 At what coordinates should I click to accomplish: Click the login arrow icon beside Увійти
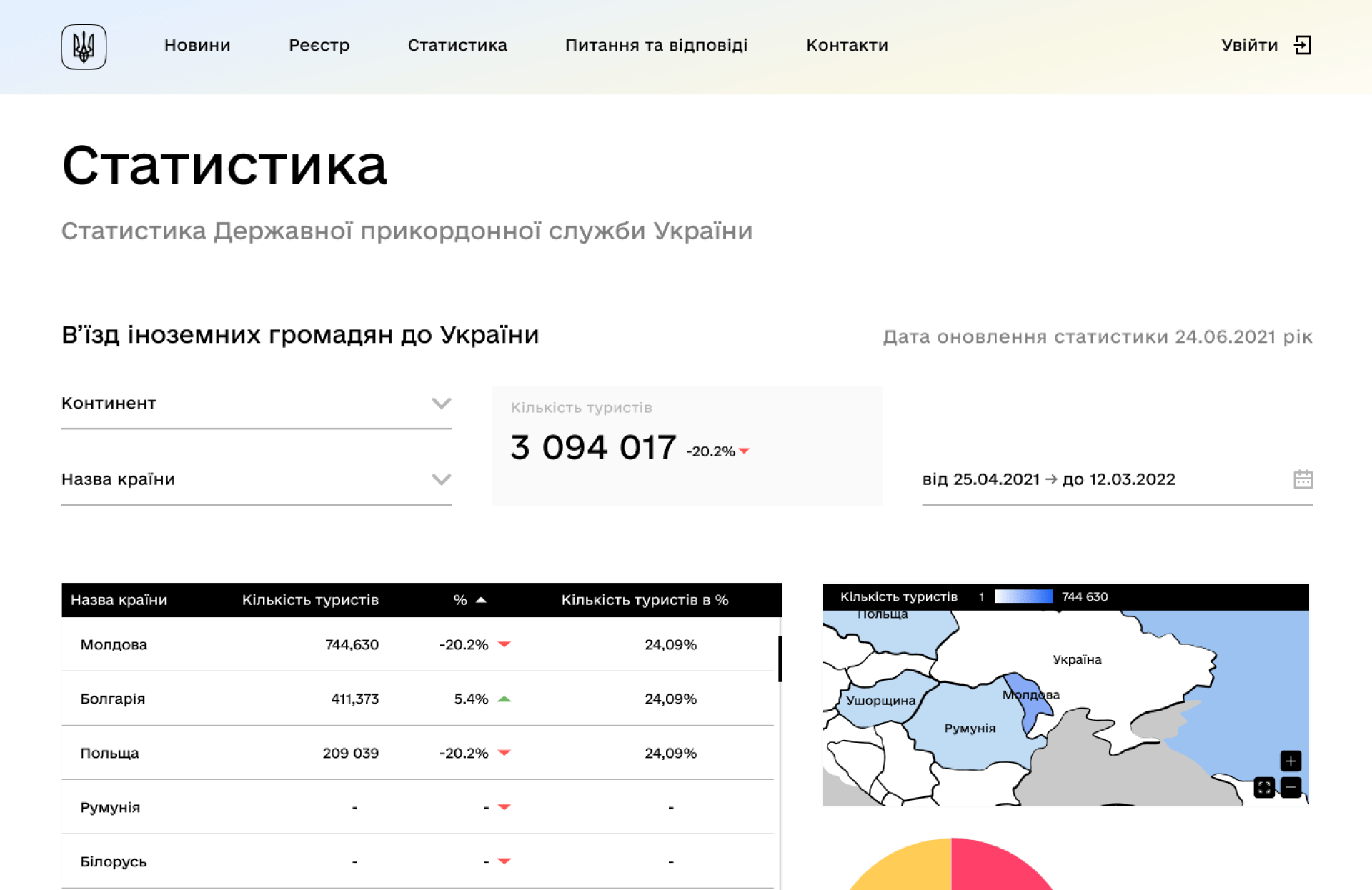pos(1303,45)
